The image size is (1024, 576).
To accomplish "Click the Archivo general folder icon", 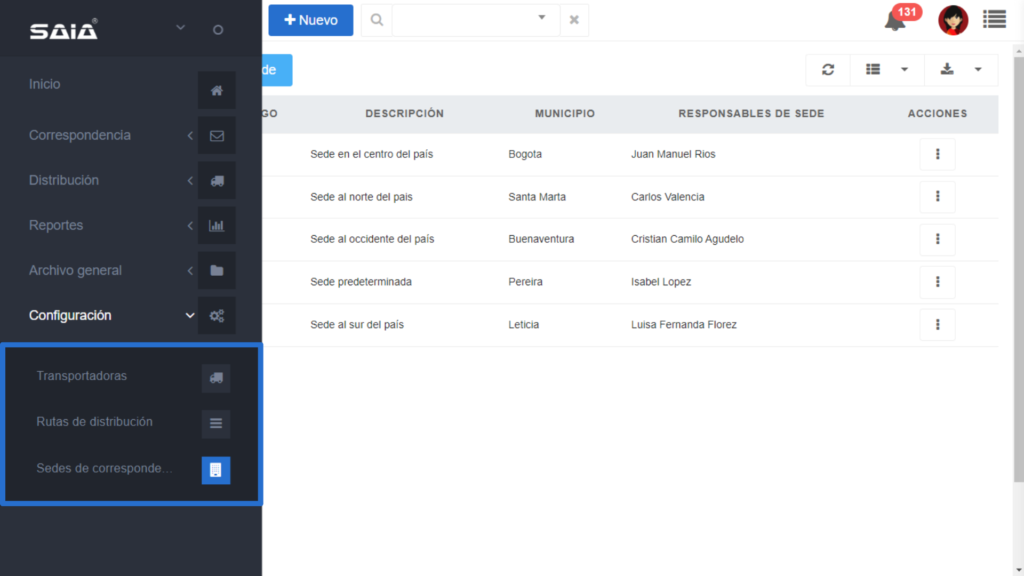I will (216, 271).
